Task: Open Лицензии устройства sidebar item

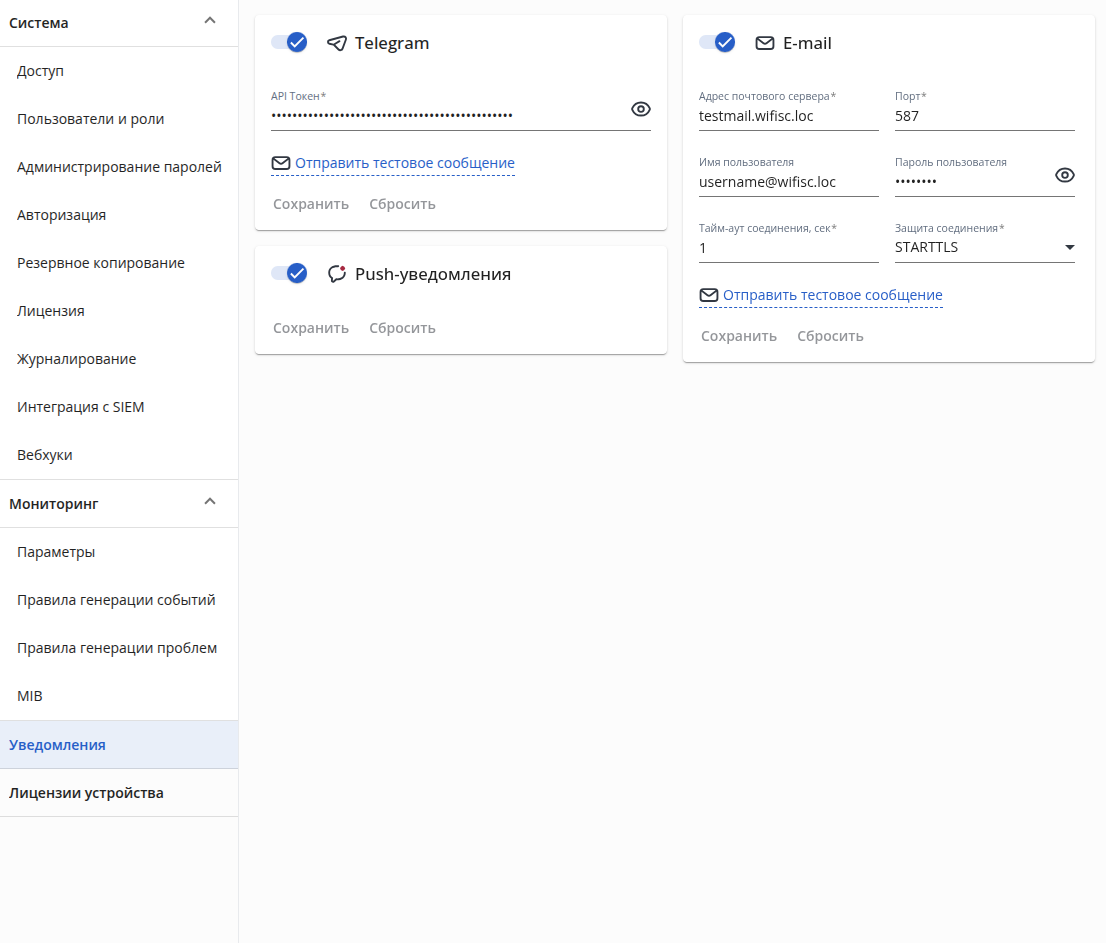Action: click(x=86, y=793)
